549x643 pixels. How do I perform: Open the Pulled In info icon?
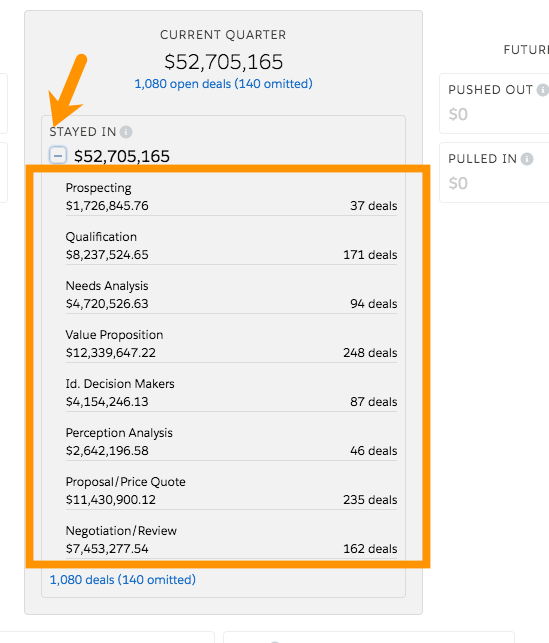(x=527, y=159)
